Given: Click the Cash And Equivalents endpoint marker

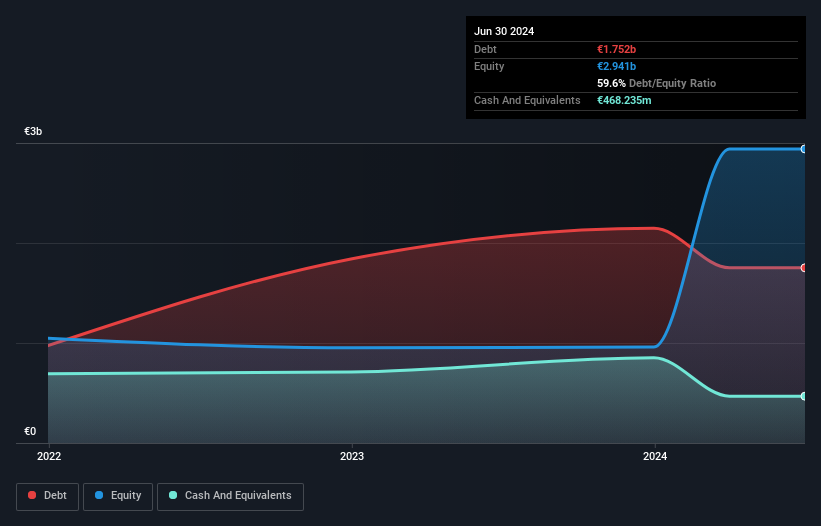Looking at the screenshot, I should tap(804, 396).
